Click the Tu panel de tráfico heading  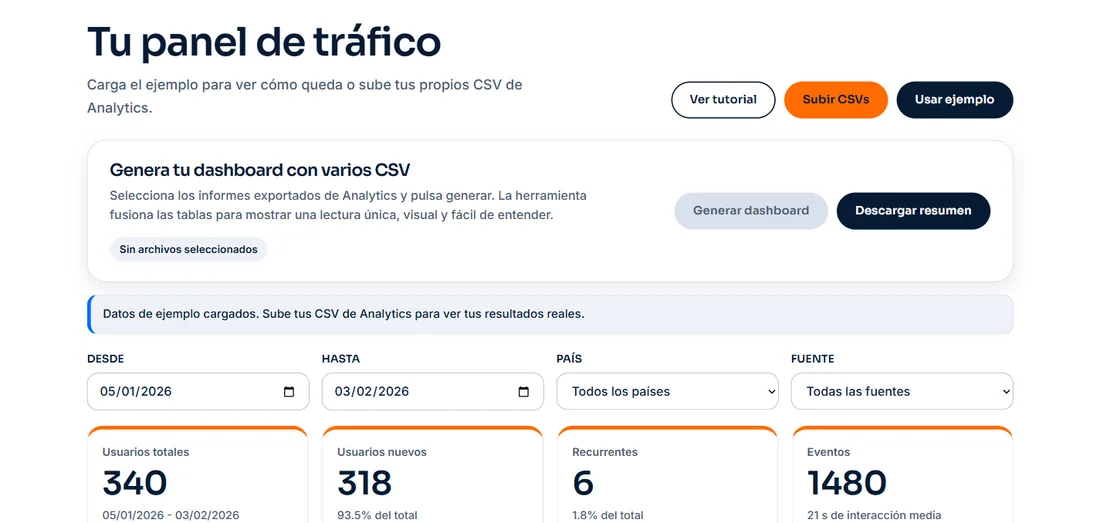click(x=264, y=42)
